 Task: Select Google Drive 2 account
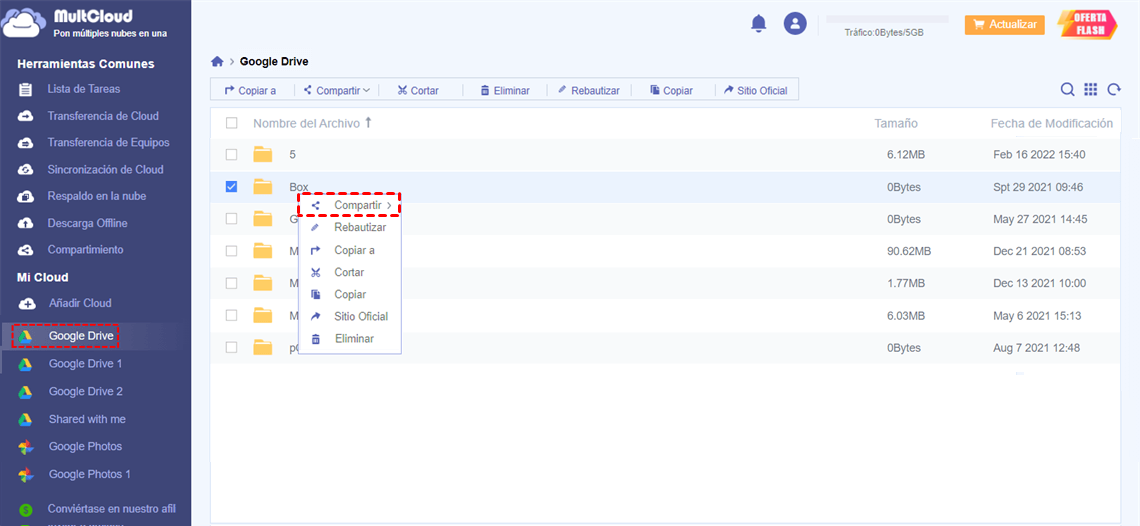(85, 391)
